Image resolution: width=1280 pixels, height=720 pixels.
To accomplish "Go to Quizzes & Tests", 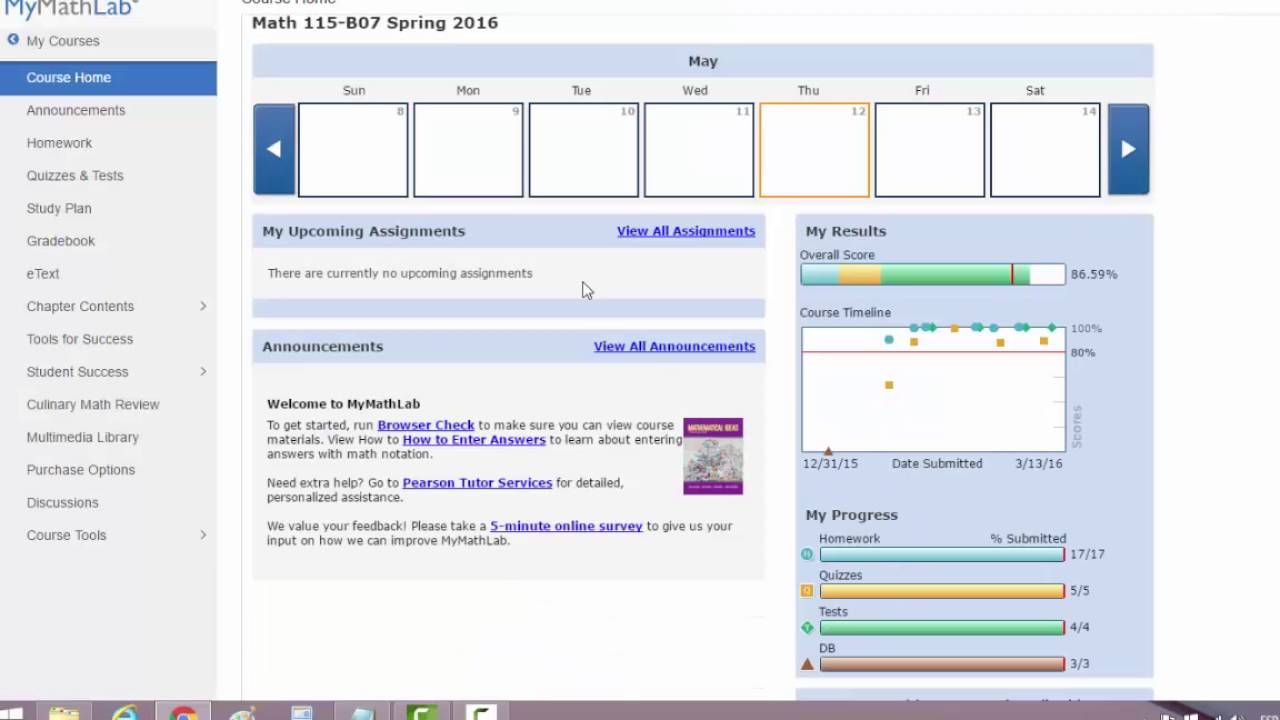I will pyautogui.click(x=75, y=176).
